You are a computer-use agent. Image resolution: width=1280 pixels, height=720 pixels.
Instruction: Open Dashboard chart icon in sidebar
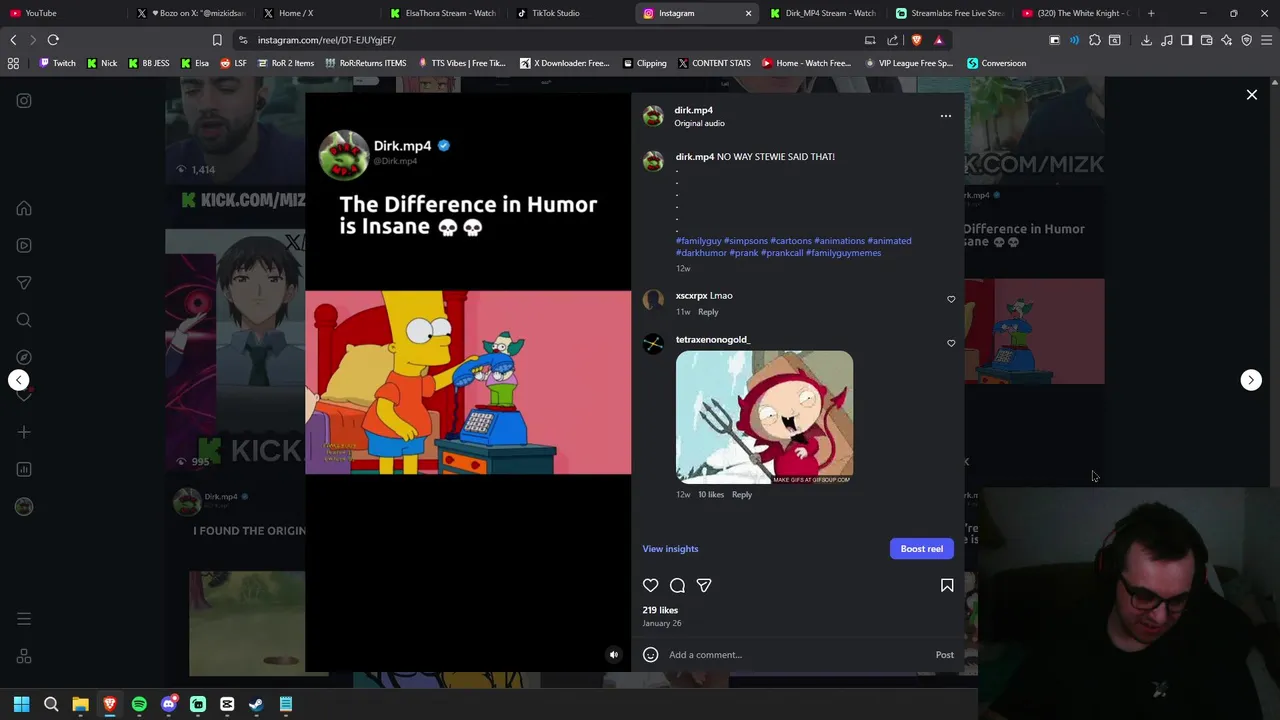pos(24,469)
